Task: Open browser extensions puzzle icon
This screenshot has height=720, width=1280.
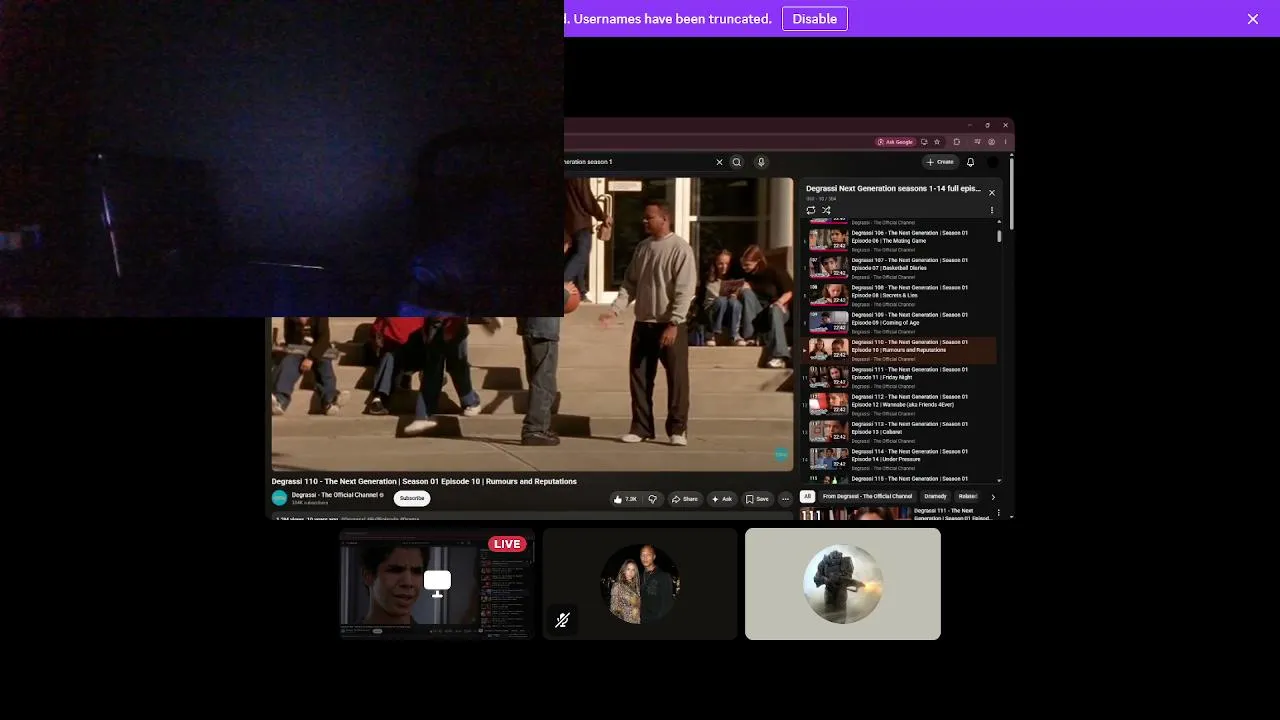Action: 957,142
